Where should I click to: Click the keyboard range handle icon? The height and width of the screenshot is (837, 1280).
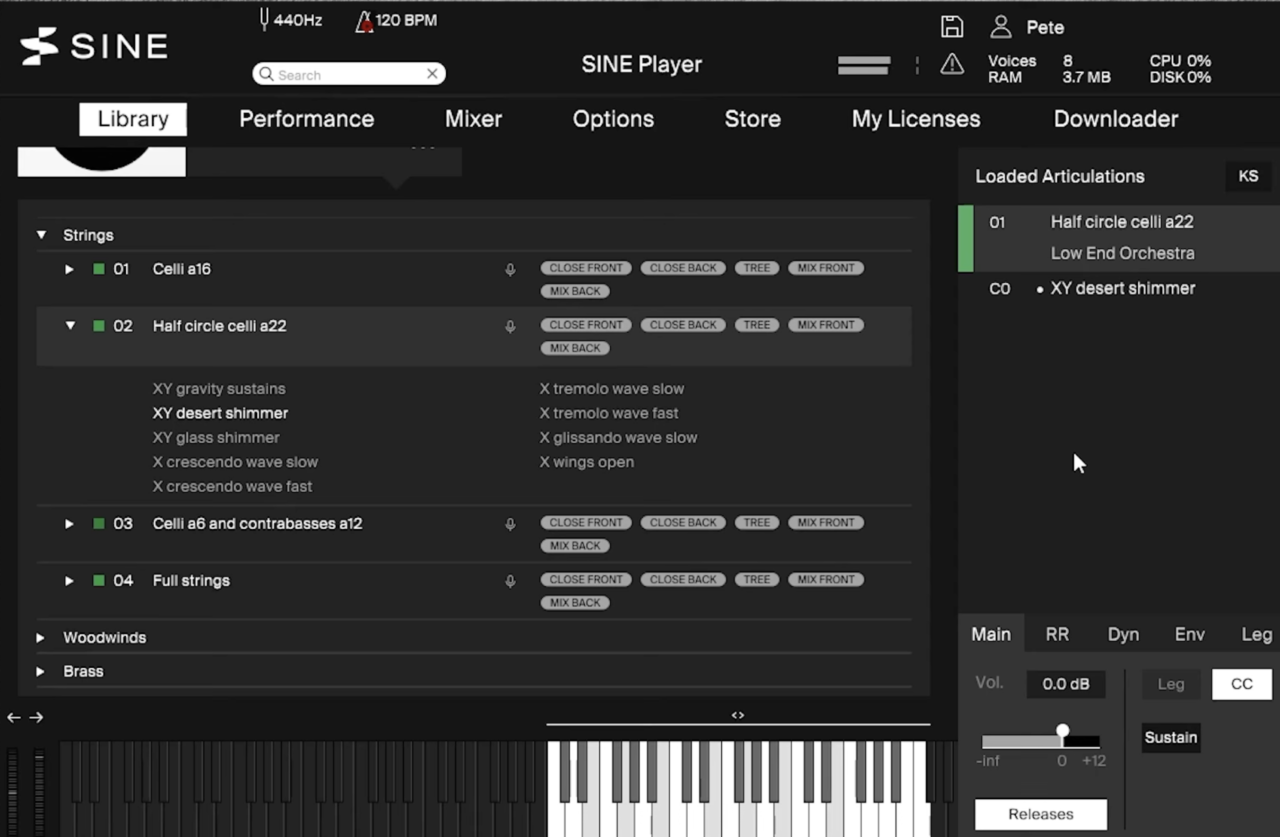(x=738, y=715)
